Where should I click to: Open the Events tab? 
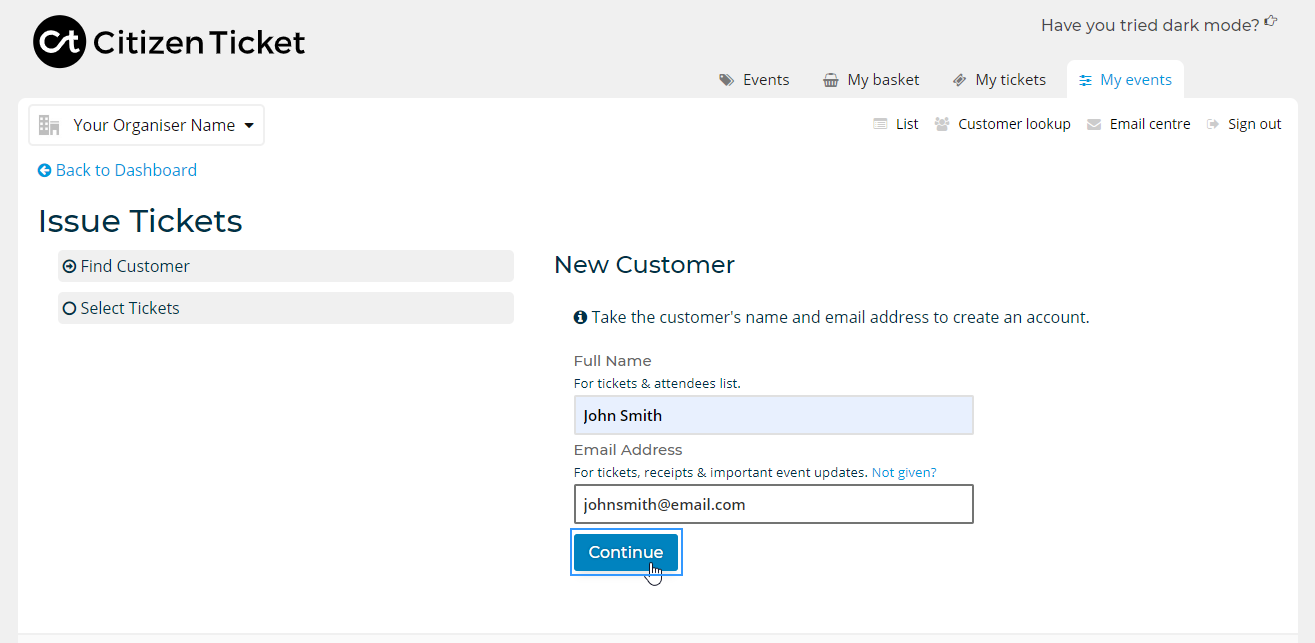tap(754, 80)
